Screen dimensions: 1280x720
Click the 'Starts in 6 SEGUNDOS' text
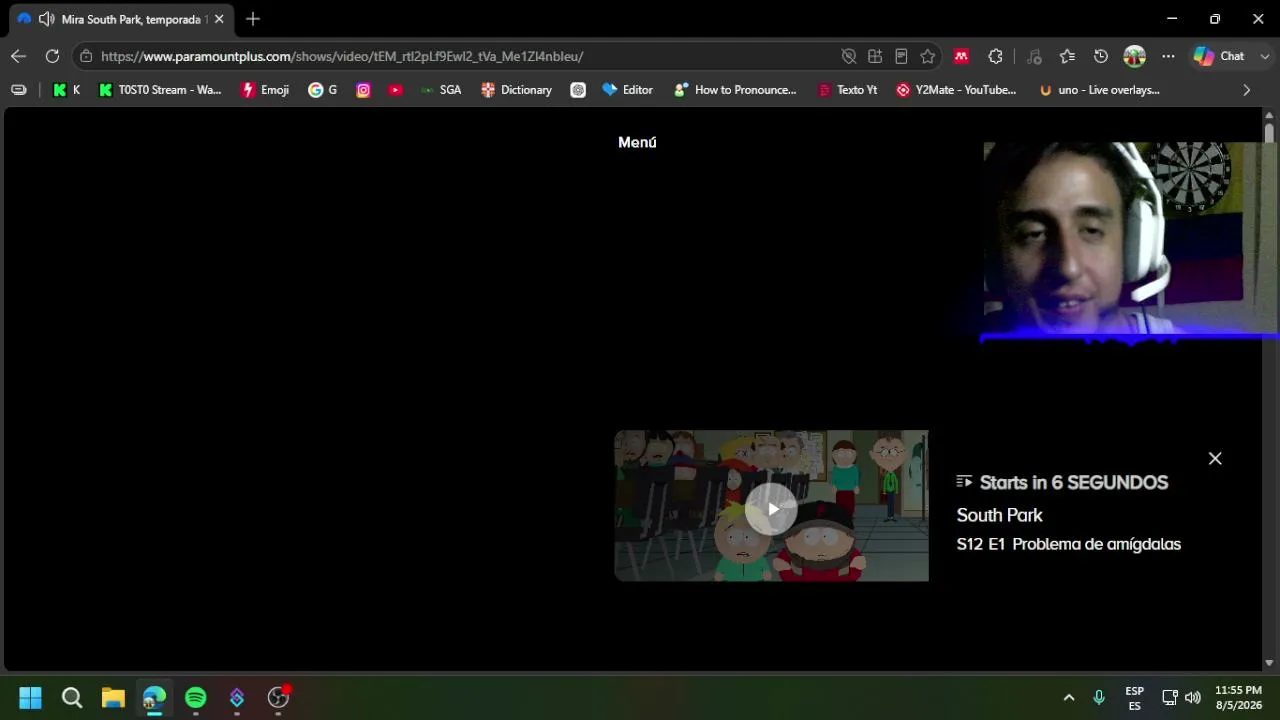click(1074, 482)
